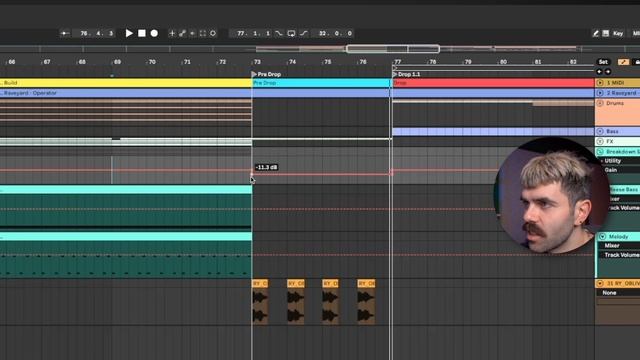Viewport: 640px width, 360px height.
Task: Toggle the Punch-Out switch
Action: [304, 33]
